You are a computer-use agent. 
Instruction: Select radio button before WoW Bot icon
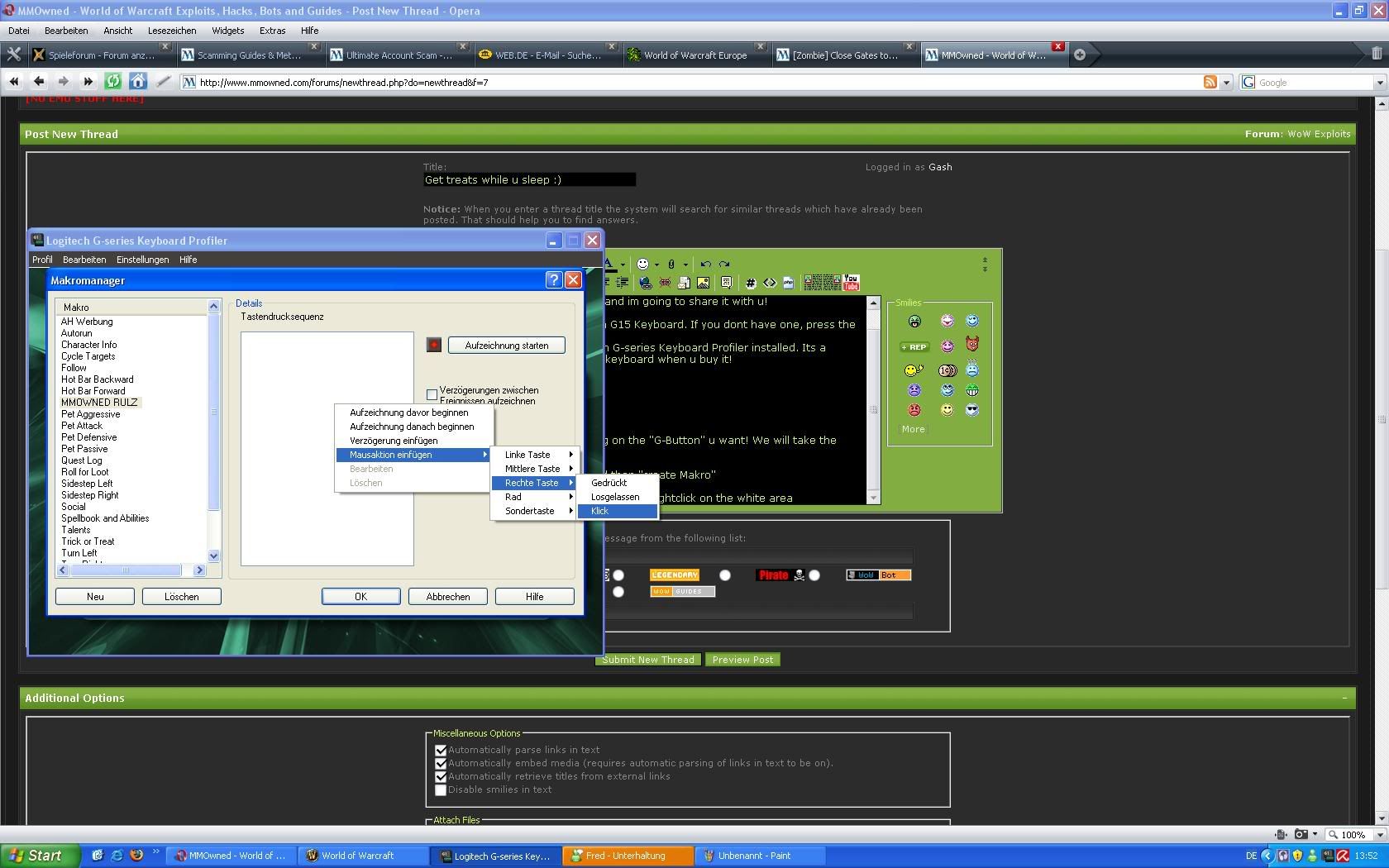tap(814, 575)
